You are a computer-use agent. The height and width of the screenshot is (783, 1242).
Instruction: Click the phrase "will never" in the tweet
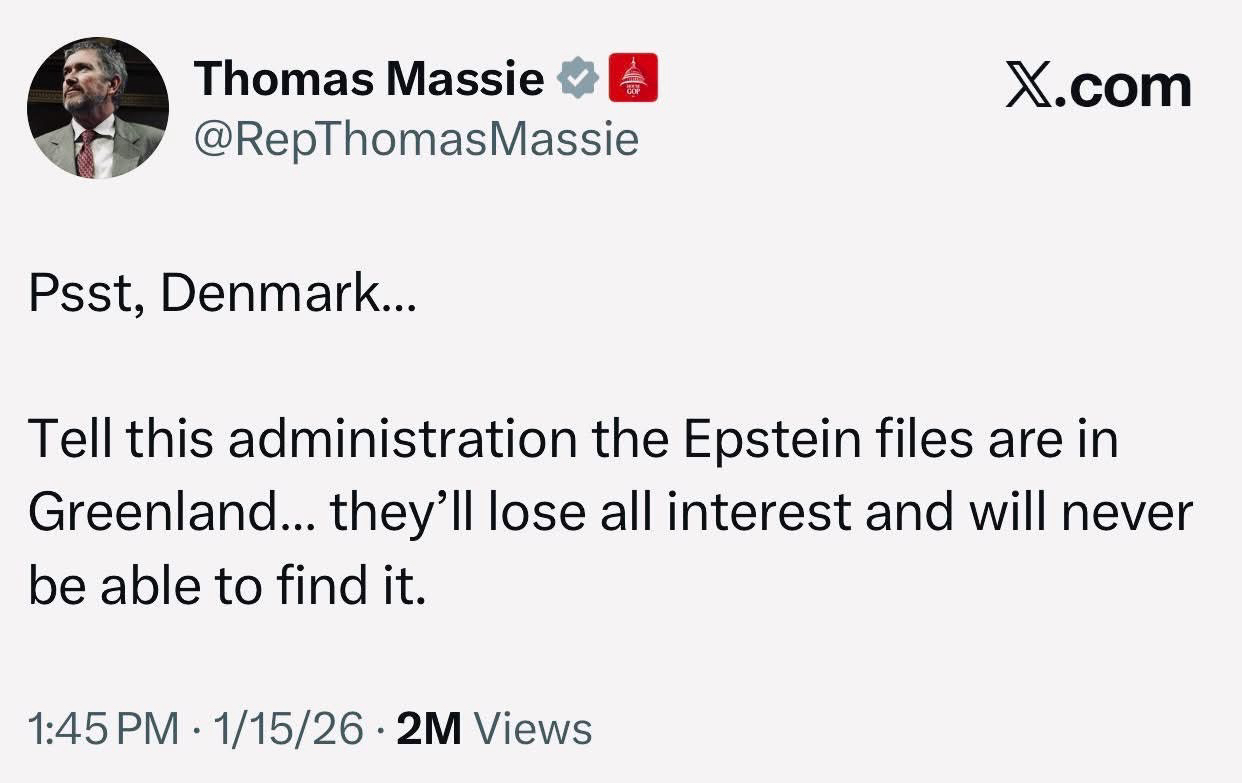pos(1082,514)
